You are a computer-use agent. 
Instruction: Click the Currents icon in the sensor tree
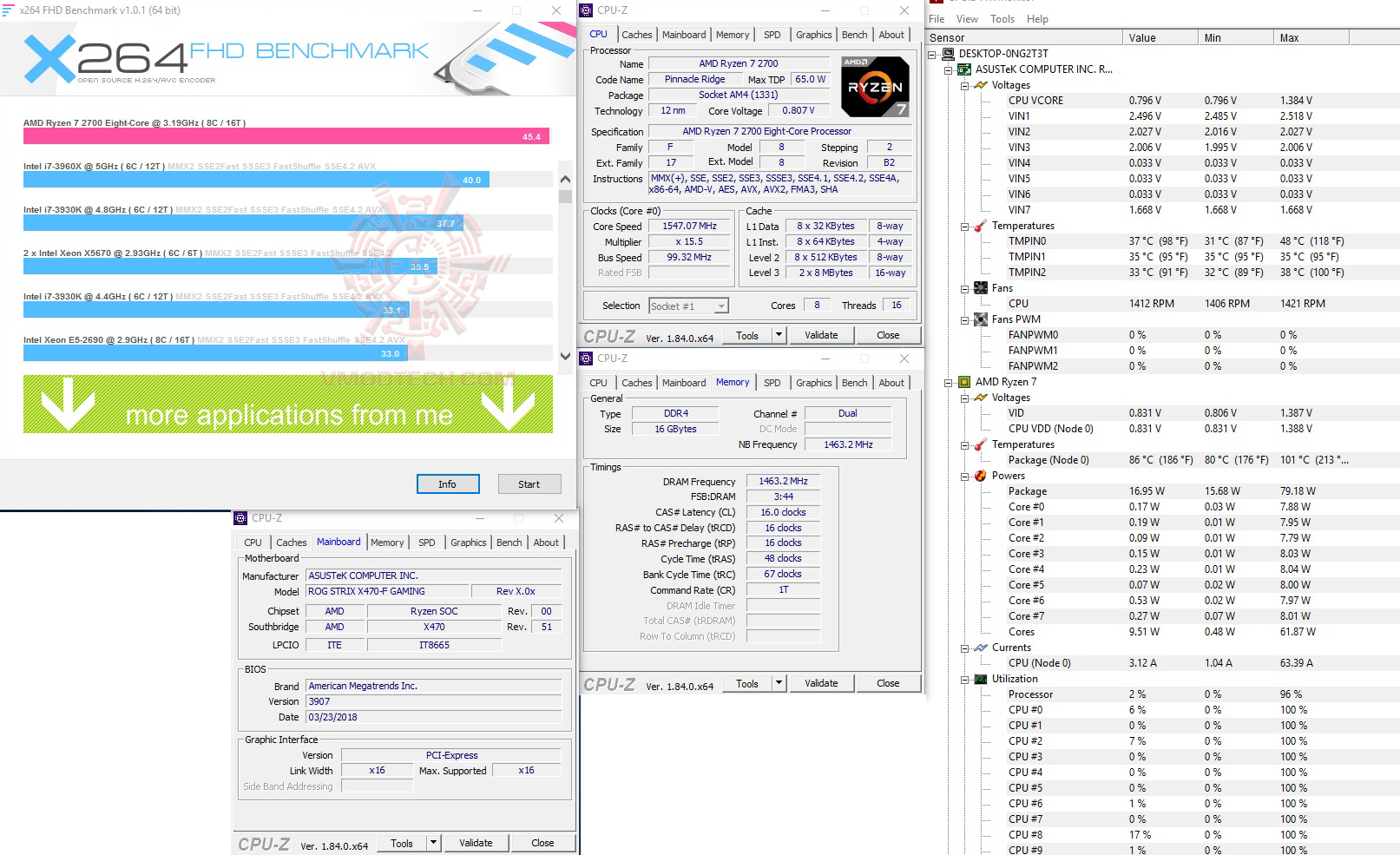[981, 648]
